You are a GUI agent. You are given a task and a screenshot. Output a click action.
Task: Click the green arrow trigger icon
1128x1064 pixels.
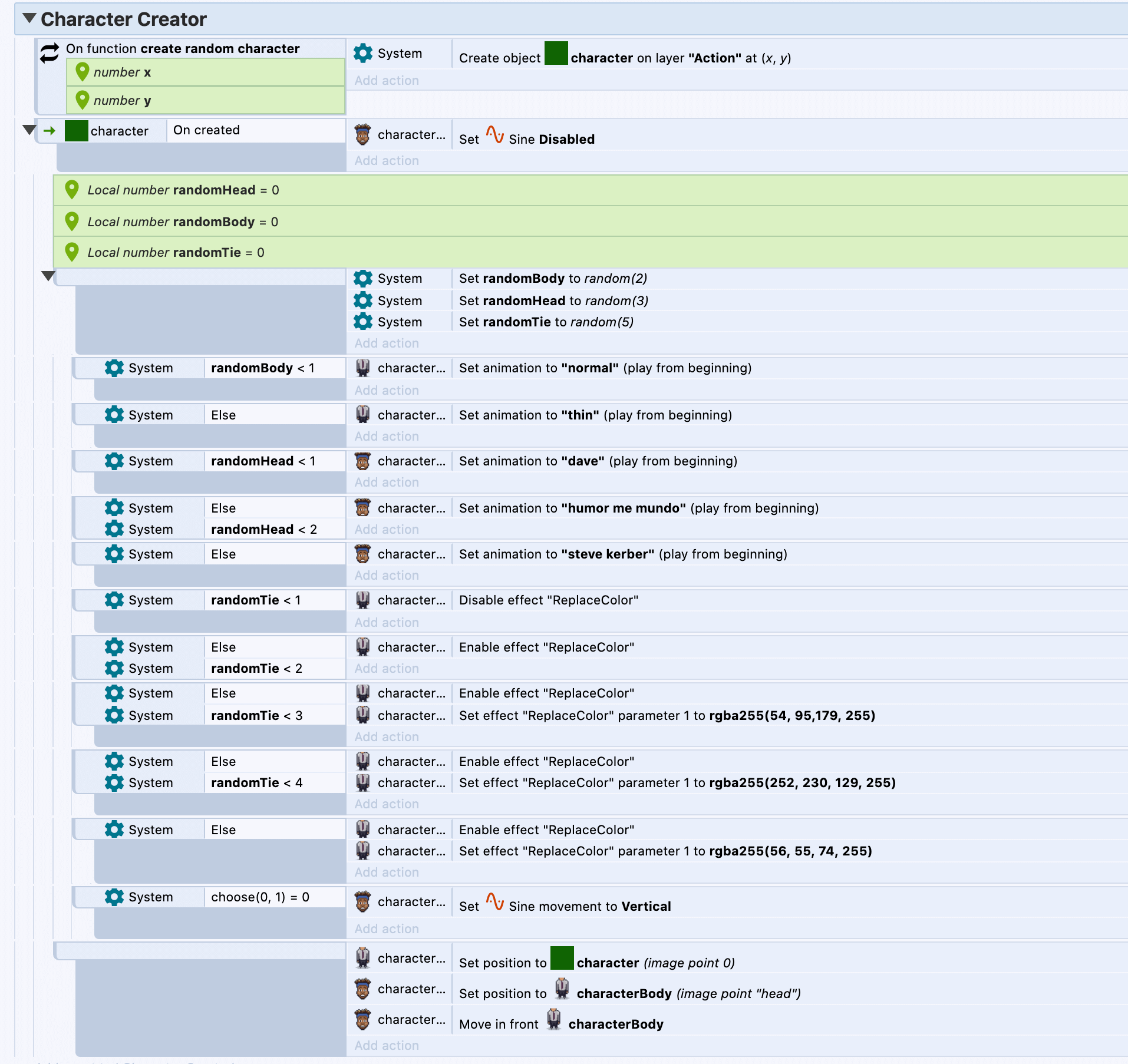point(50,131)
